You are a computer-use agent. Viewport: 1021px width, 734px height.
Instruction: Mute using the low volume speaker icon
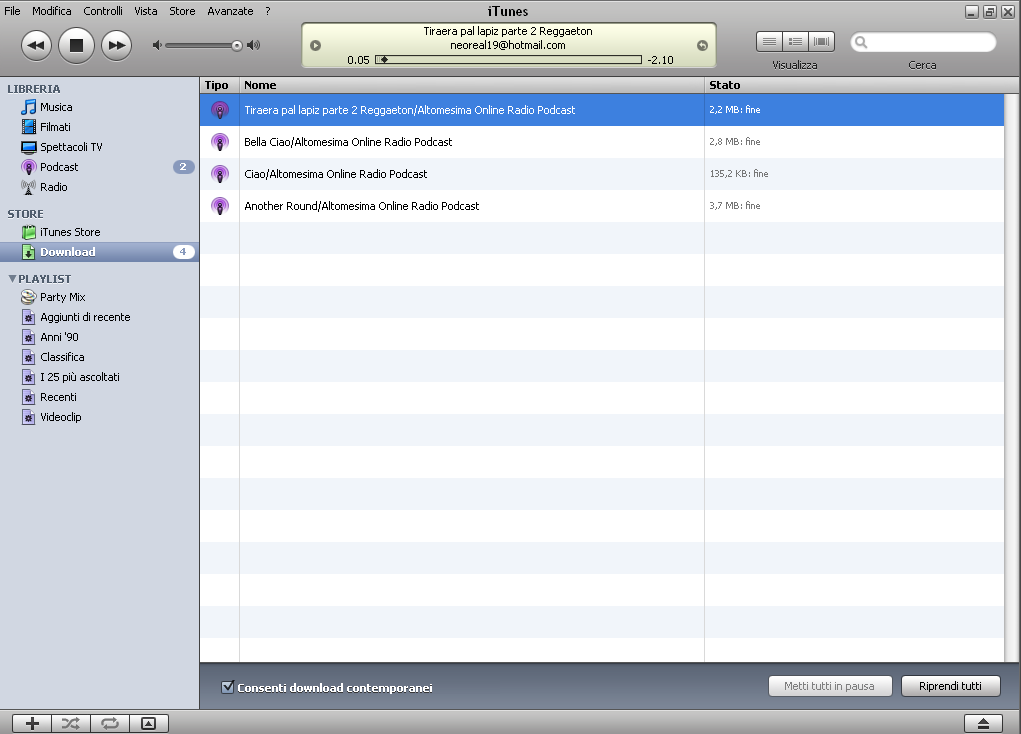click(x=156, y=45)
